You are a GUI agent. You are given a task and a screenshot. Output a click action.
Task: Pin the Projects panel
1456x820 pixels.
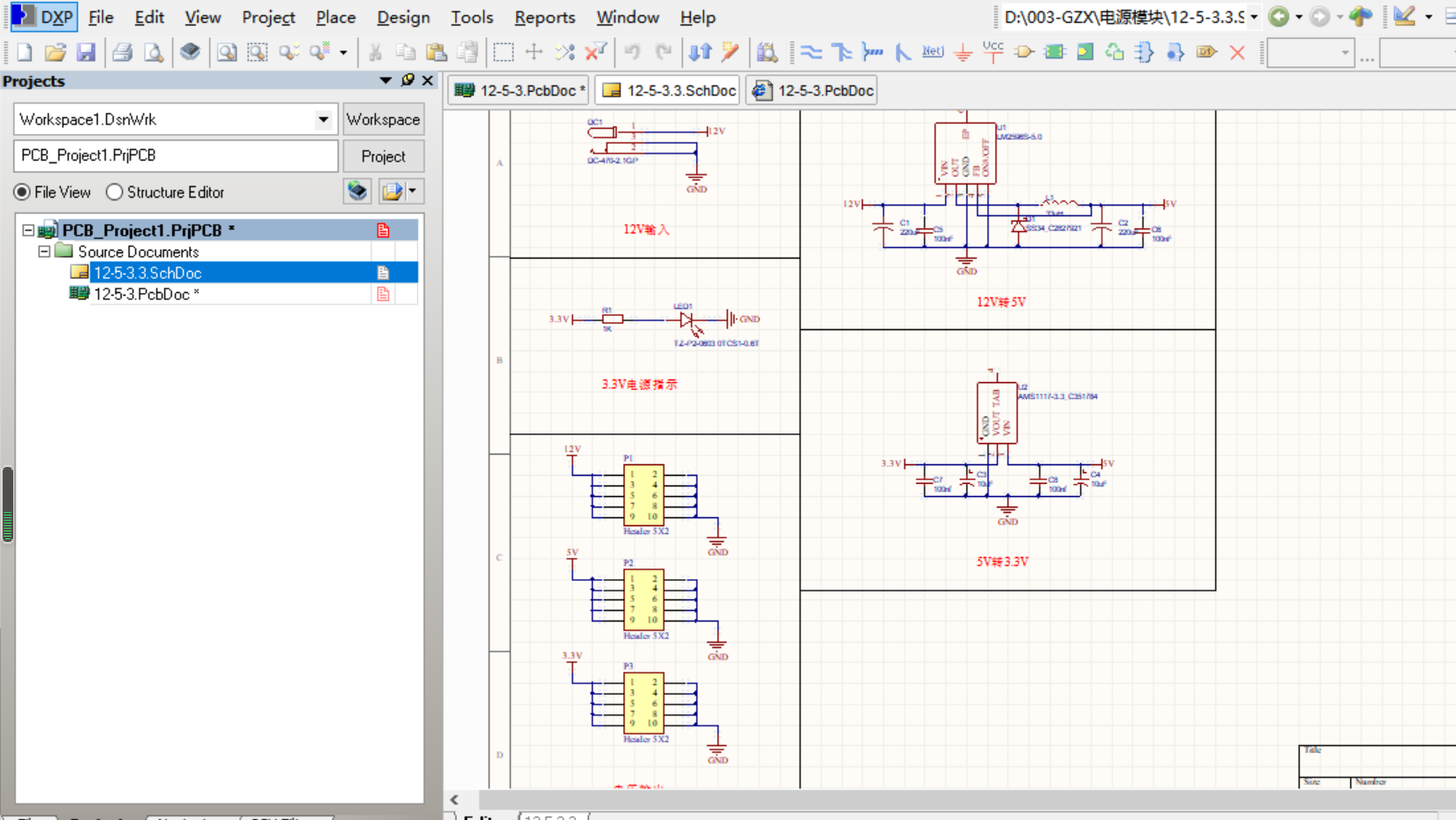(x=408, y=80)
